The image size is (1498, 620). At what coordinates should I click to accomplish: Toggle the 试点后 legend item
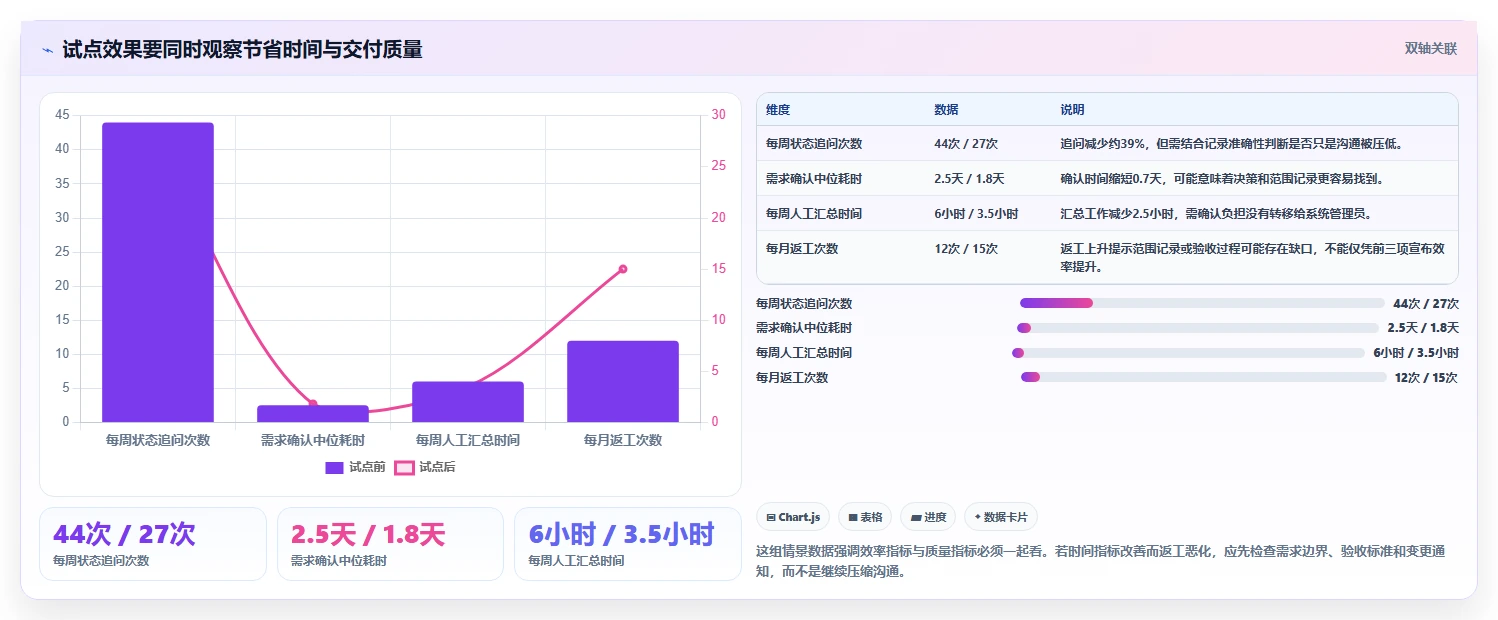(425, 467)
